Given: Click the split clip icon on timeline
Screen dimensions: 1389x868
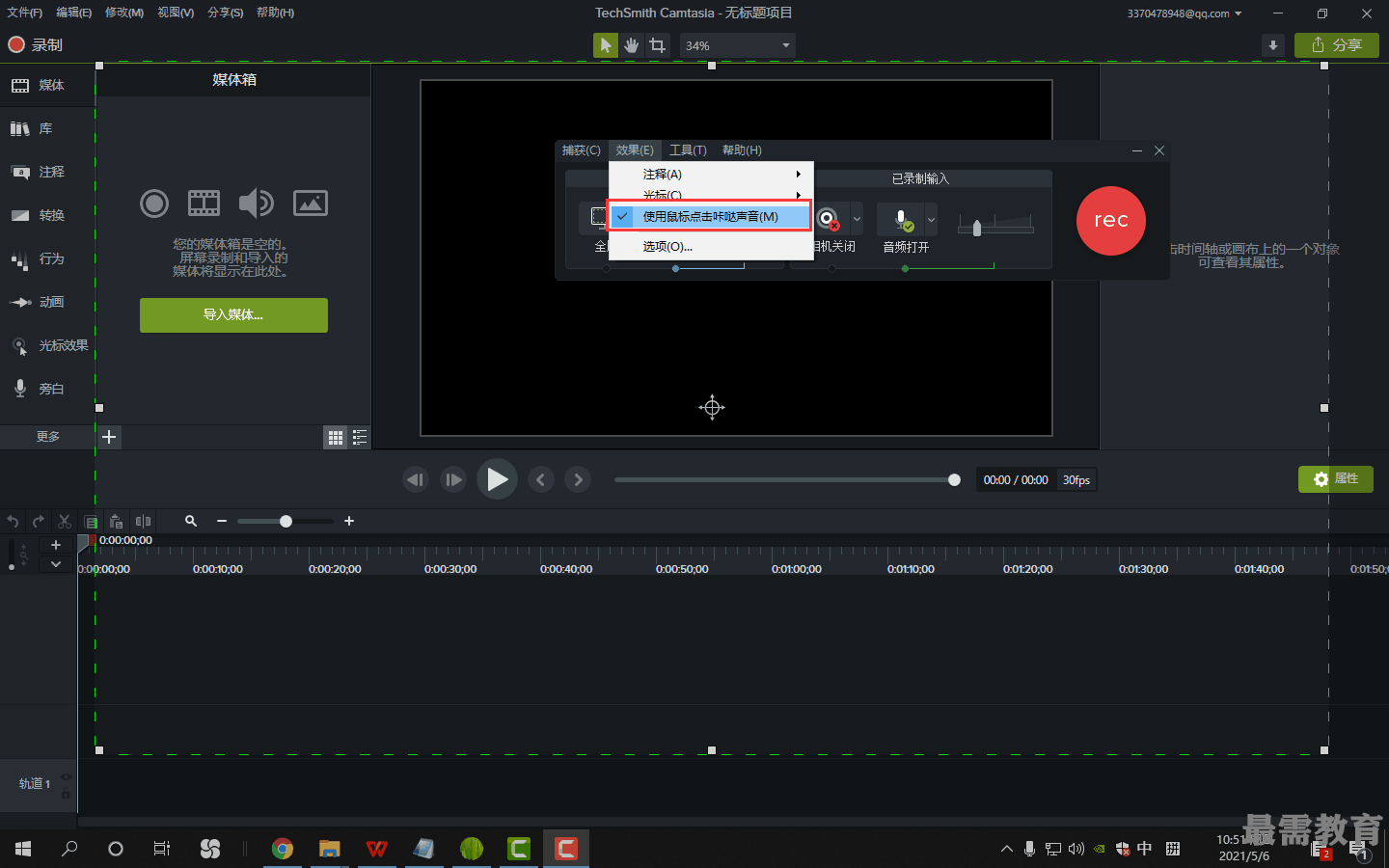Looking at the screenshot, I should (143, 522).
